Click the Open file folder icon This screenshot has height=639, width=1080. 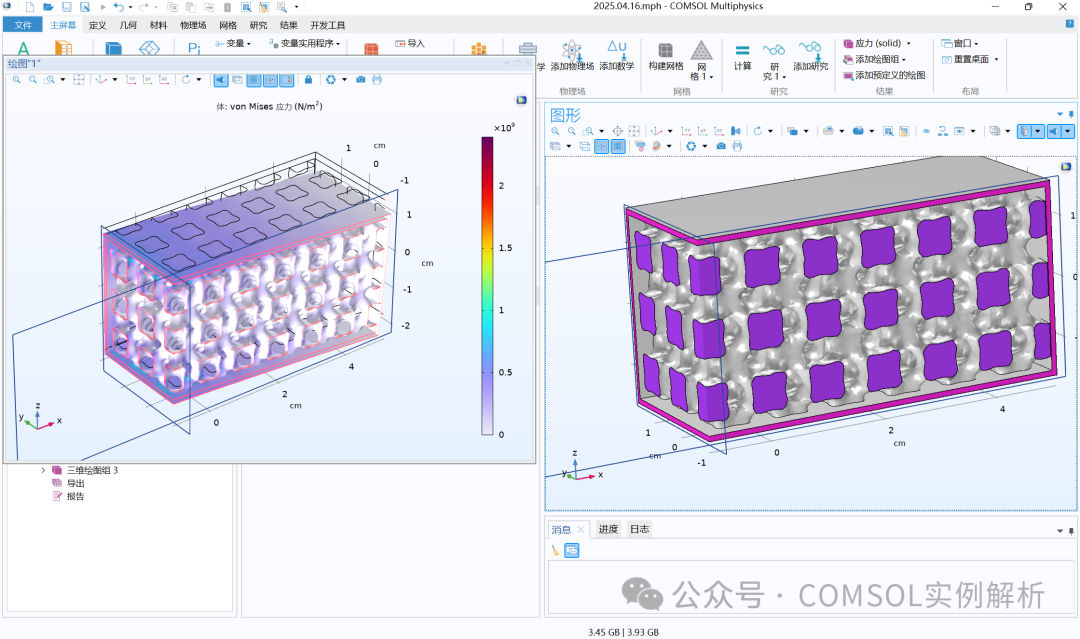click(48, 7)
